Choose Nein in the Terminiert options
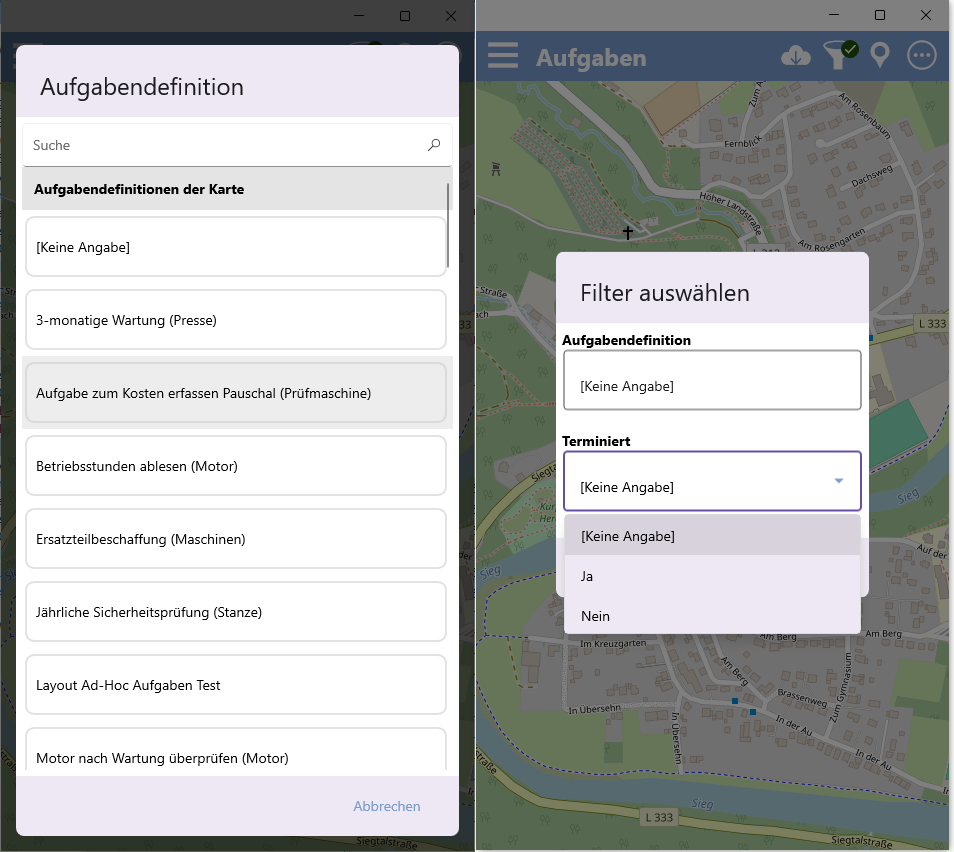 click(712, 616)
